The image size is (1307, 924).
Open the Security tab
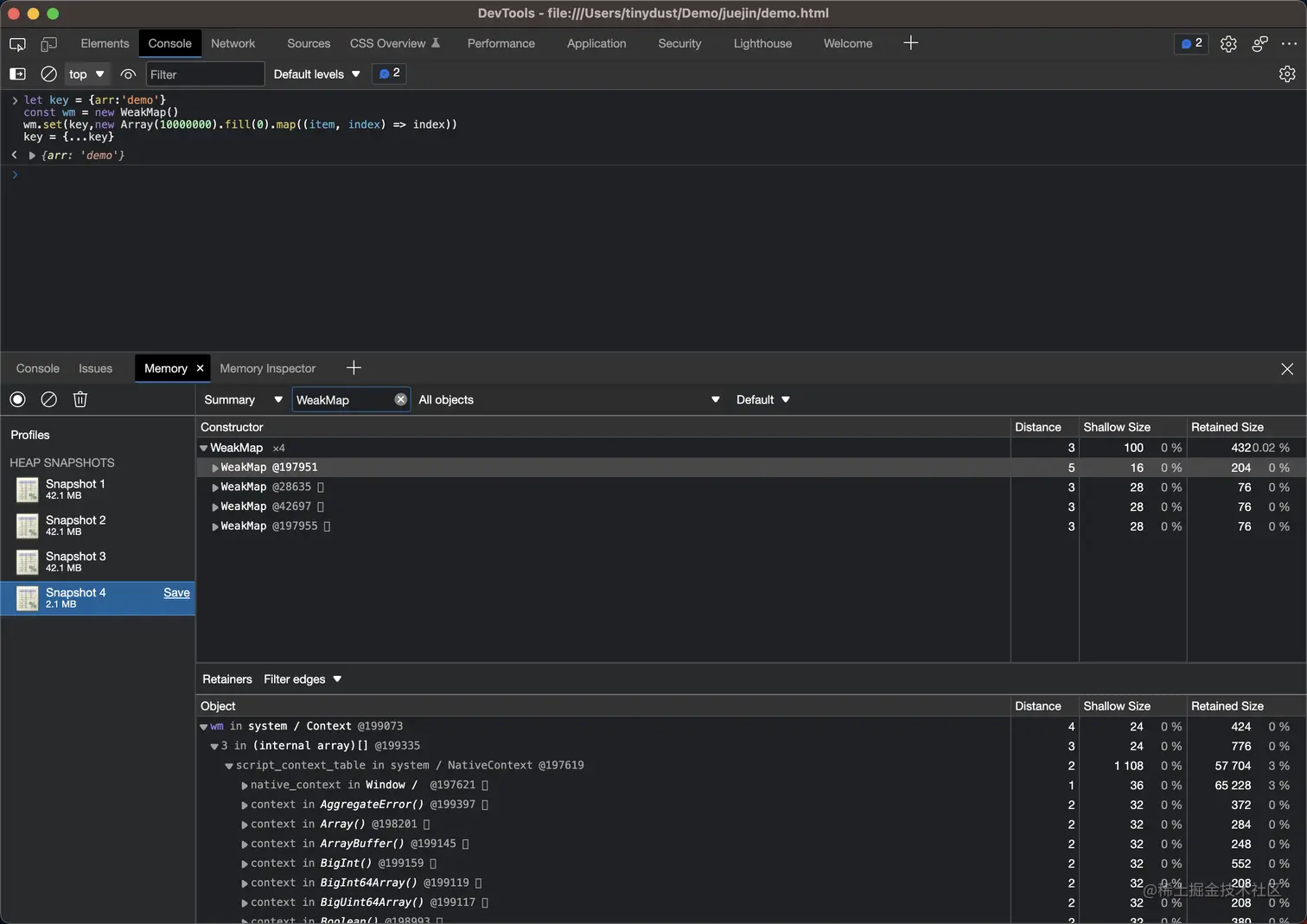point(679,43)
